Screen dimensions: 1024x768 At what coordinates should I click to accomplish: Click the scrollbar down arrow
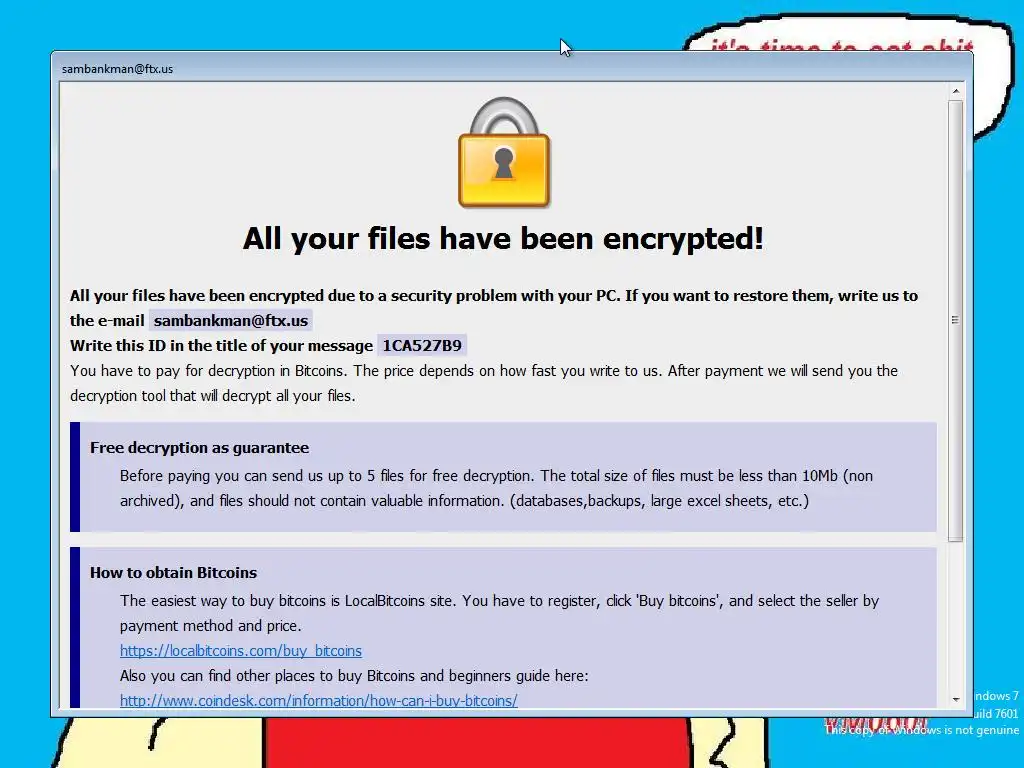click(x=955, y=699)
